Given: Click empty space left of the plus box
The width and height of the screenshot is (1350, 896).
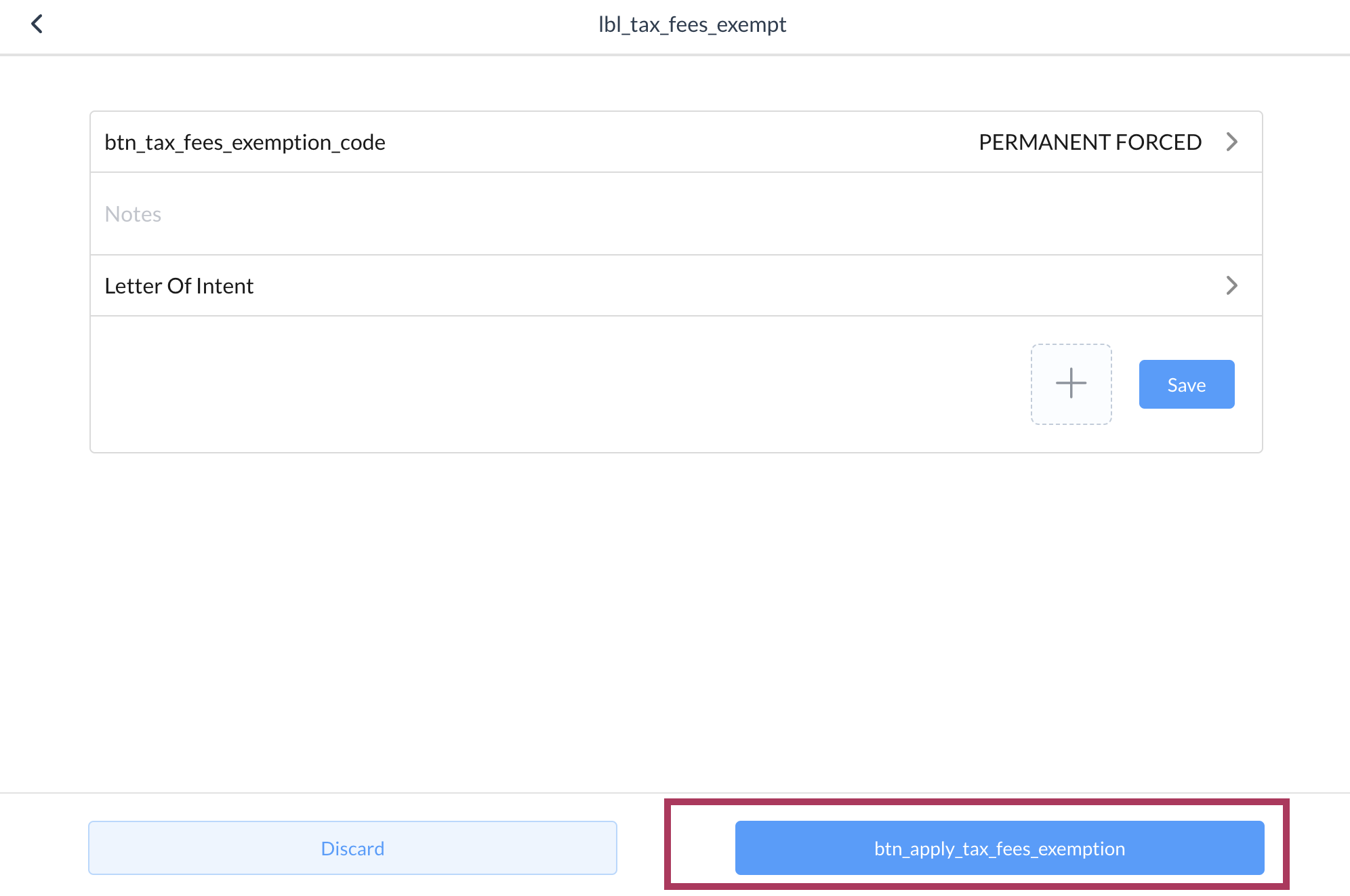Looking at the screenshot, I should coord(542,384).
